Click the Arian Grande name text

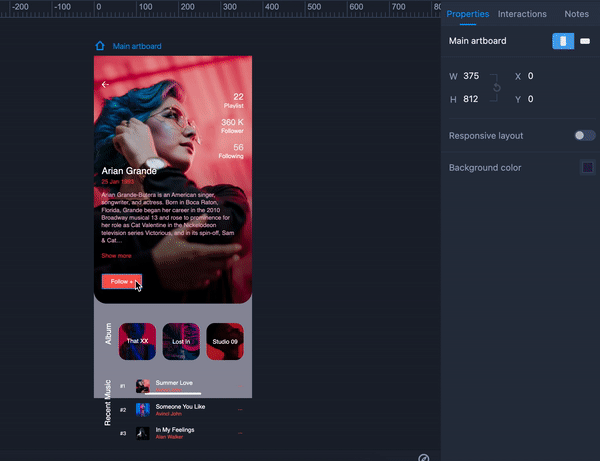[x=129, y=171]
